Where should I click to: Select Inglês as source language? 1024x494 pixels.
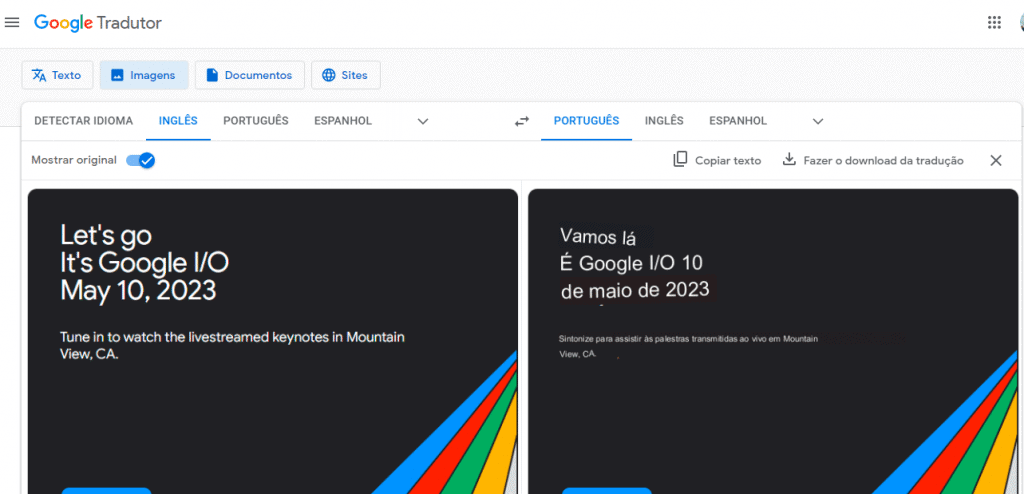pyautogui.click(x=178, y=121)
